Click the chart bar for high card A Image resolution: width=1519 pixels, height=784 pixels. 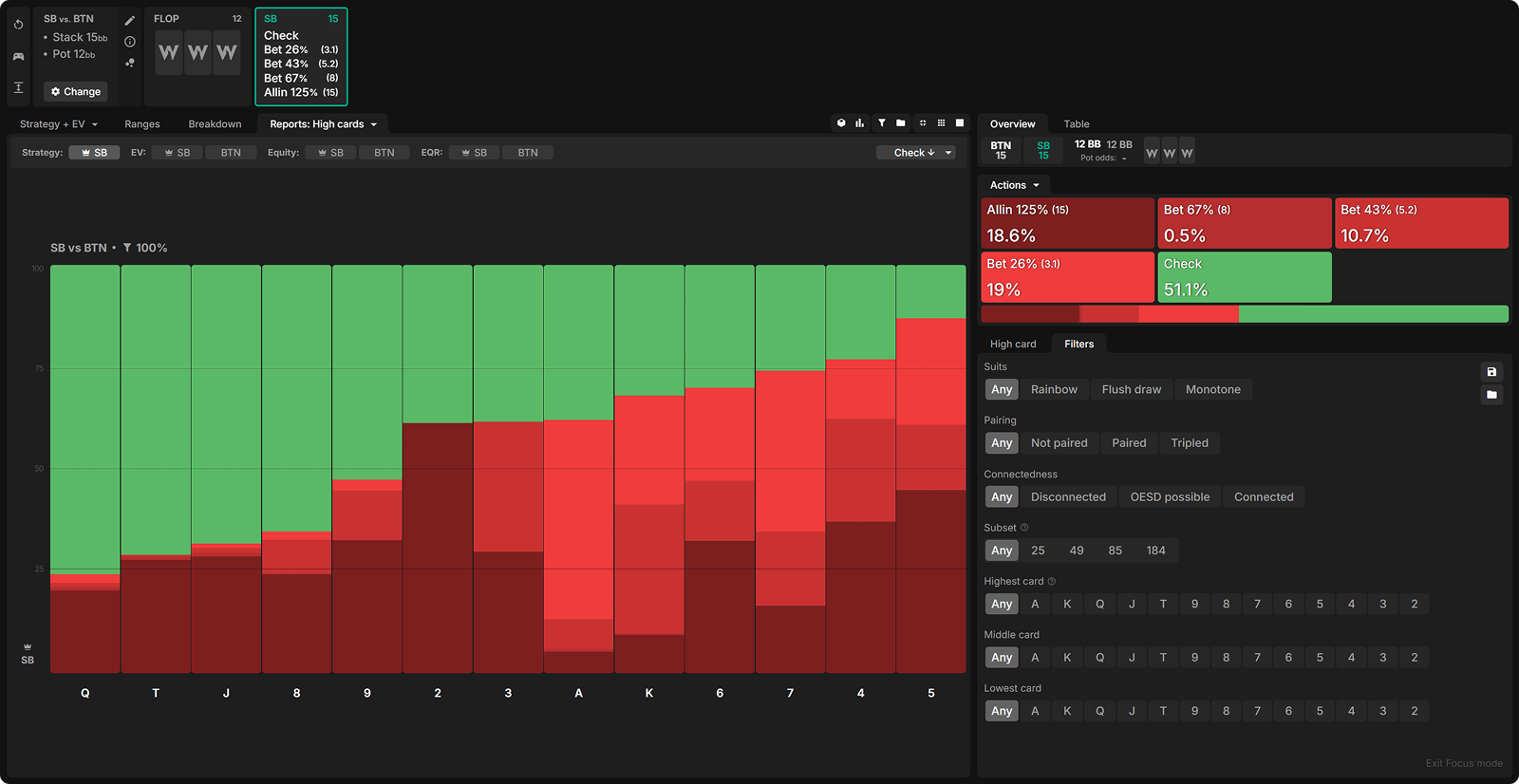pyautogui.click(x=578, y=475)
